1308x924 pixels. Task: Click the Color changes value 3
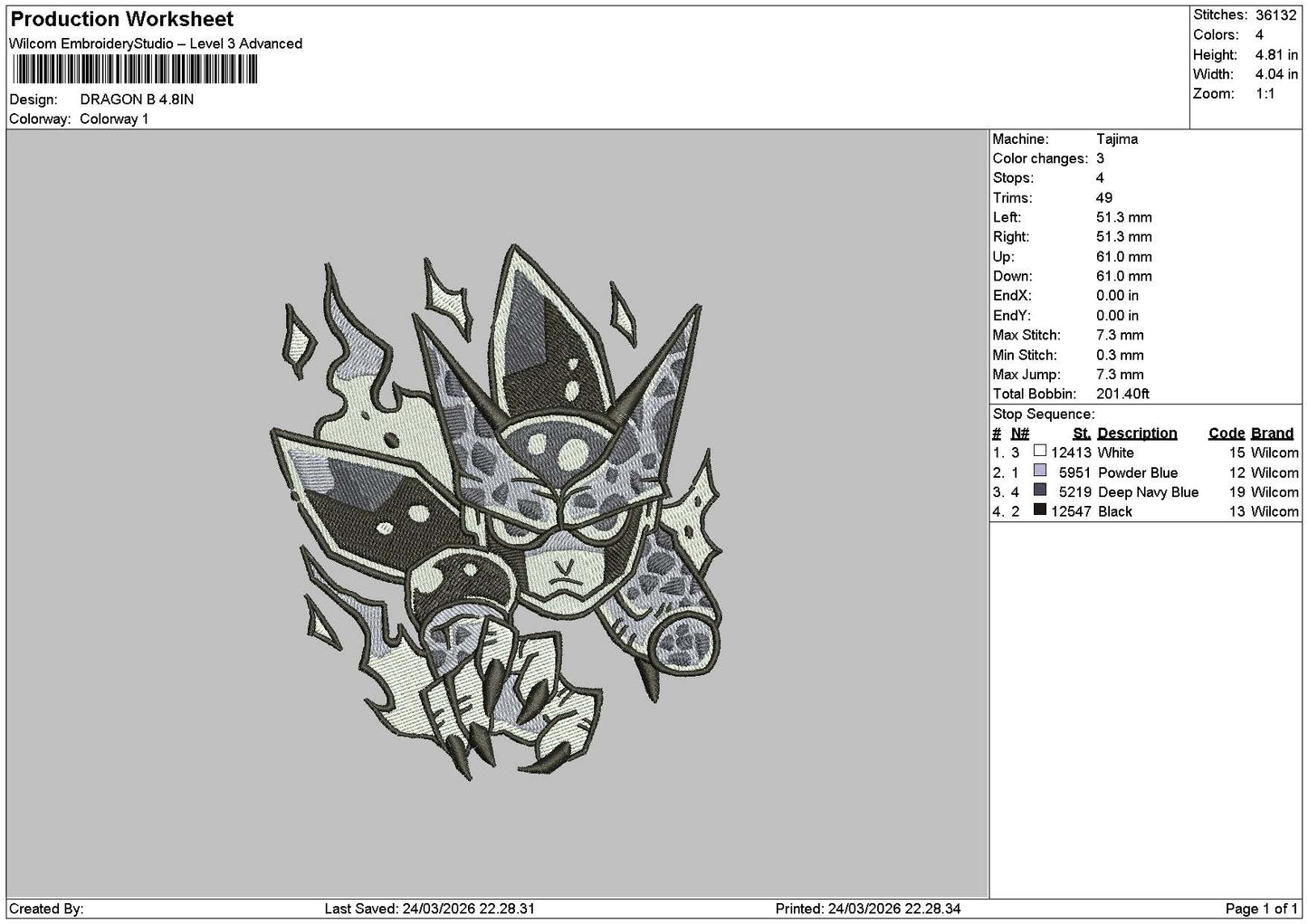(x=1100, y=158)
